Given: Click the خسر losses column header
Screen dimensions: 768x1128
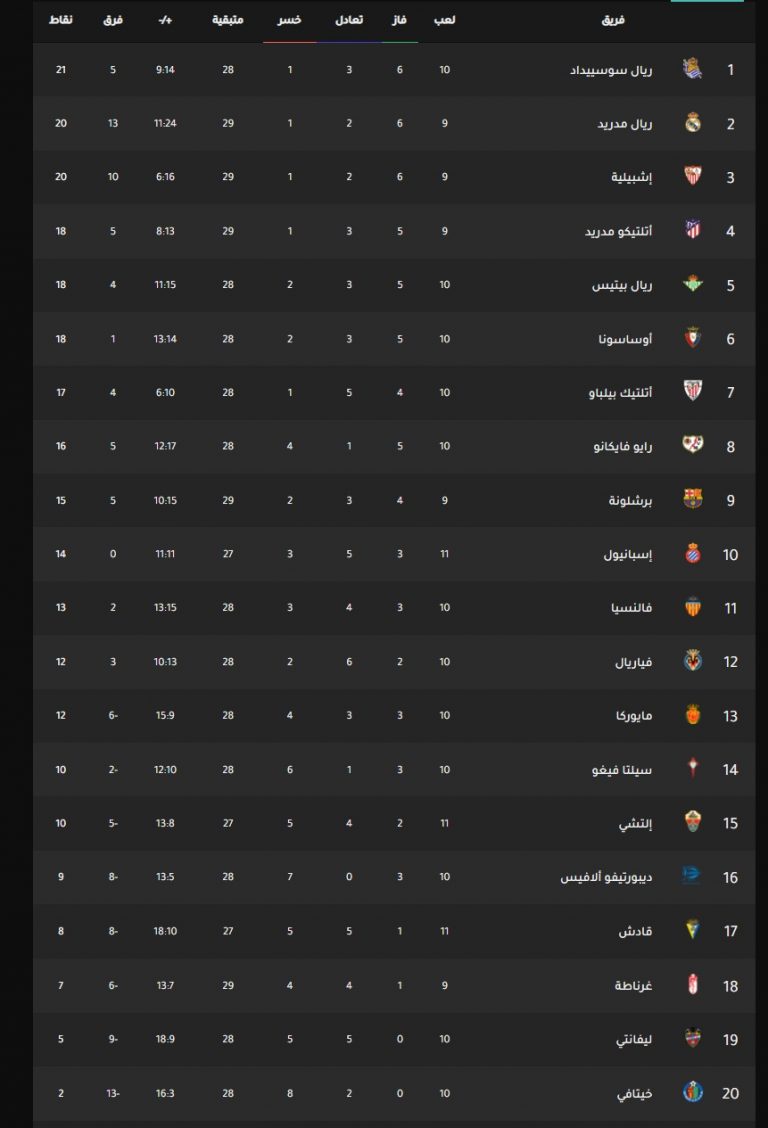Looking at the screenshot, I should click(x=289, y=20).
